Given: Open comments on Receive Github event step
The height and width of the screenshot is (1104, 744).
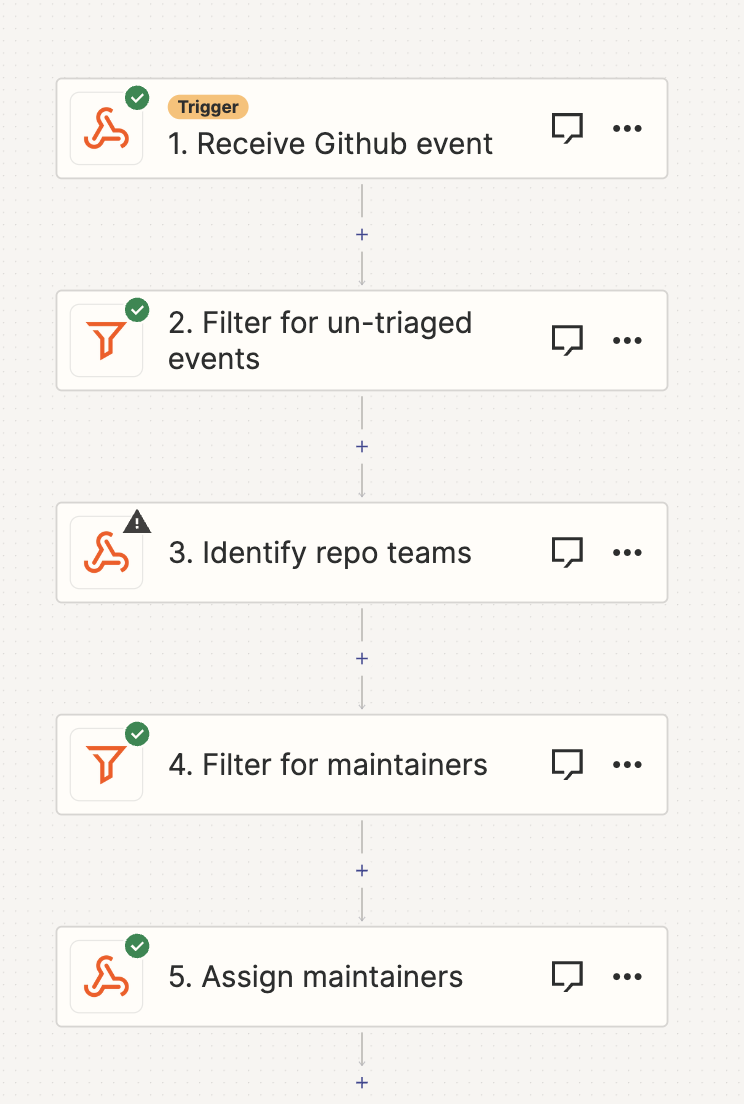Looking at the screenshot, I should (x=567, y=128).
